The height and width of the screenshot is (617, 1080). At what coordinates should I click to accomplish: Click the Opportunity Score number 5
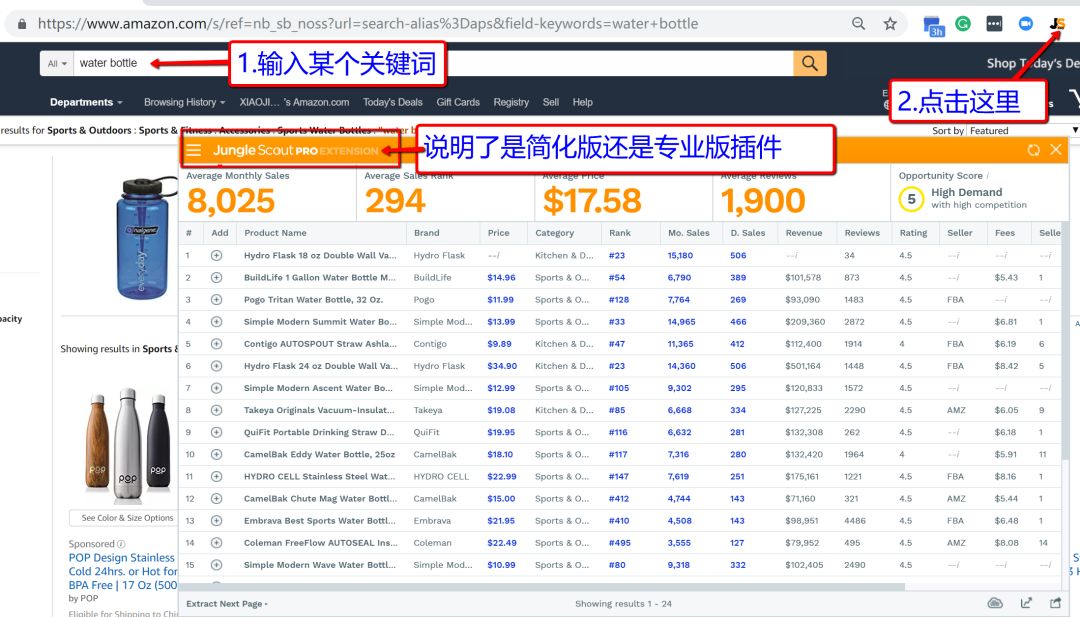tap(911, 200)
